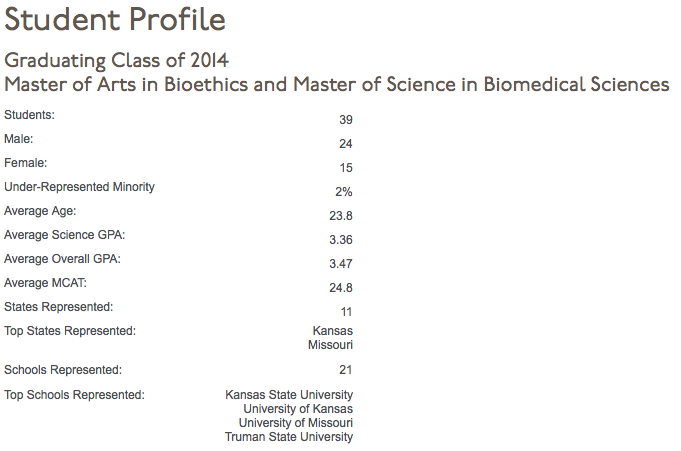Select the Average Overall GPA value 3.47
This screenshot has width=681, height=451.
341,264
